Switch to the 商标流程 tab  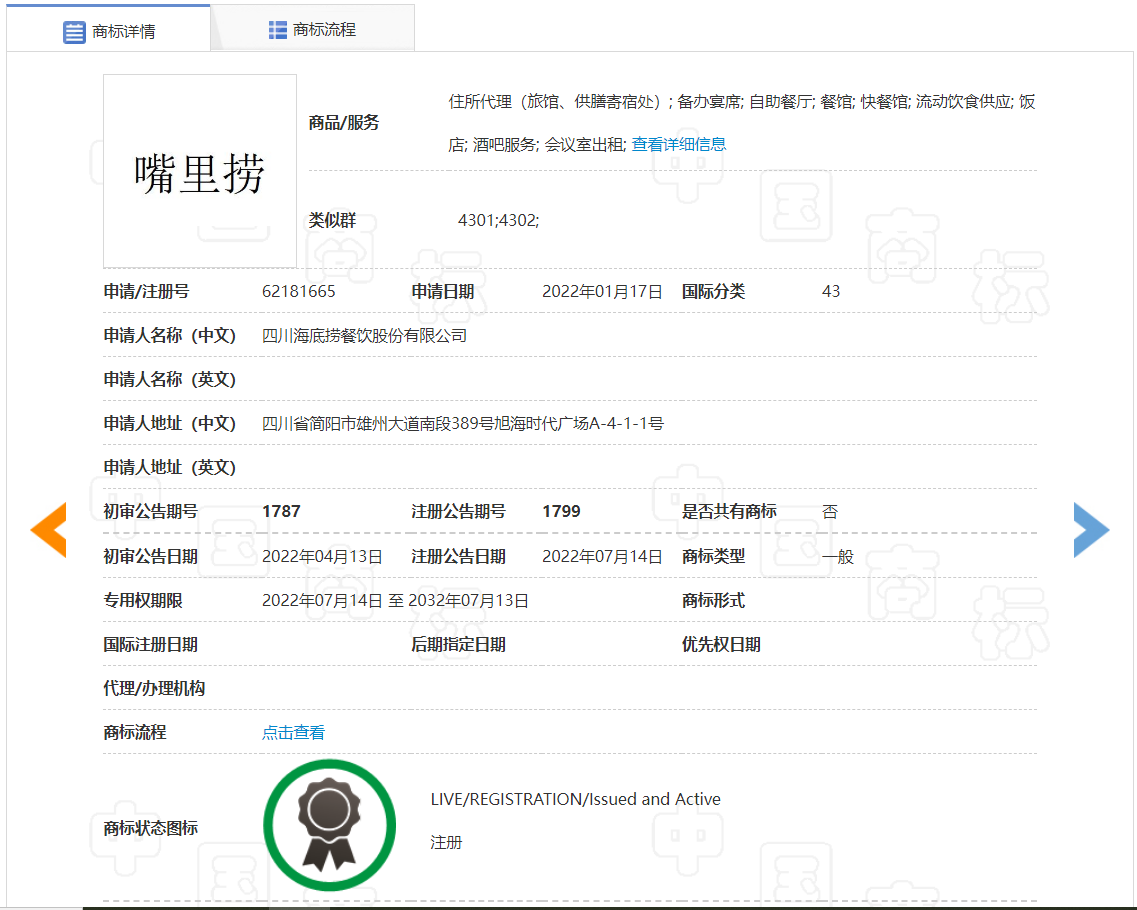click(313, 29)
